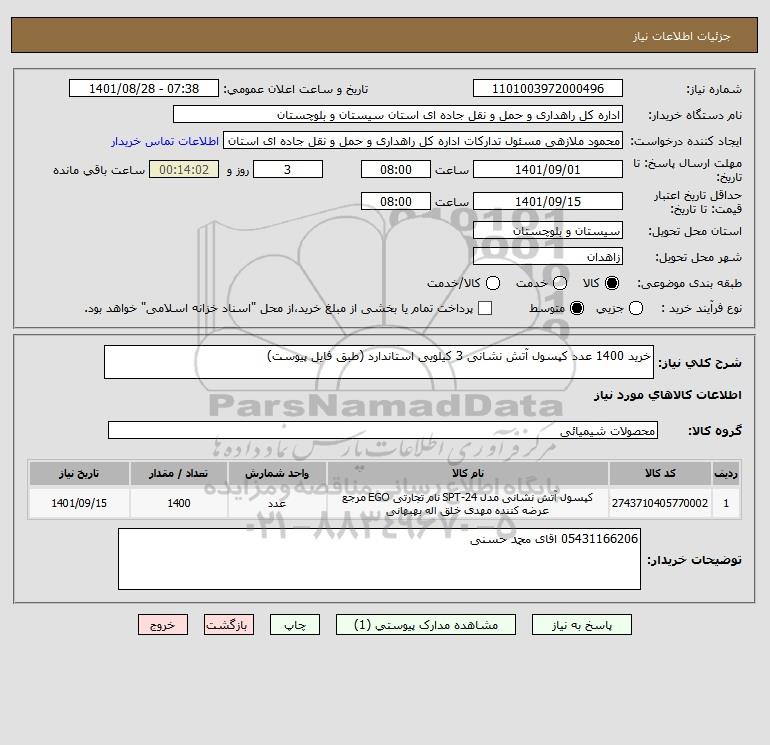Click the buyer organization name field
This screenshot has height=745, width=770.
pos(398,114)
